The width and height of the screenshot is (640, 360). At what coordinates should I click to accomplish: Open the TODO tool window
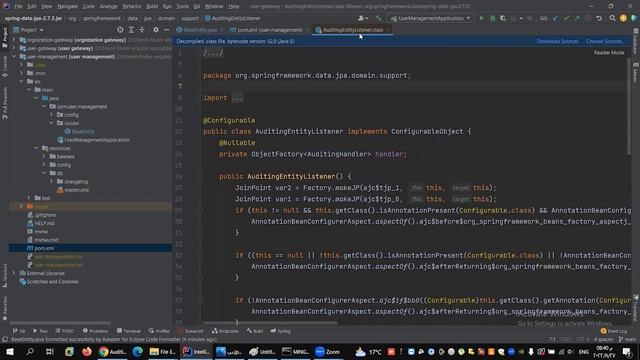(65, 331)
